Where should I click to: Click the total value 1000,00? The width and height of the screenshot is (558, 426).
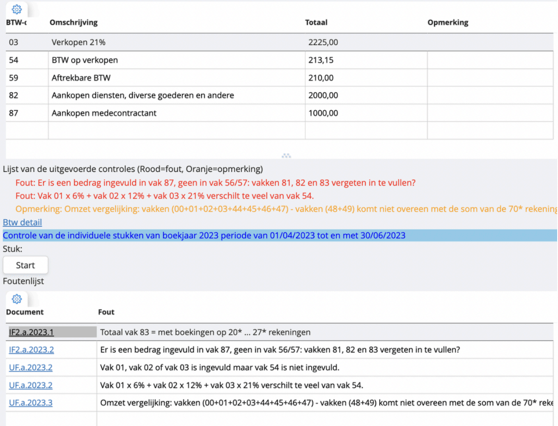(323, 113)
